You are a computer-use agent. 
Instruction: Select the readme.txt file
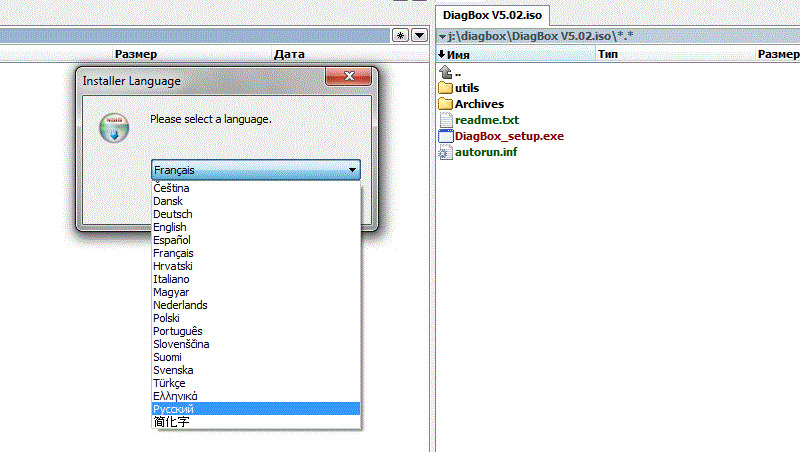[x=486, y=120]
